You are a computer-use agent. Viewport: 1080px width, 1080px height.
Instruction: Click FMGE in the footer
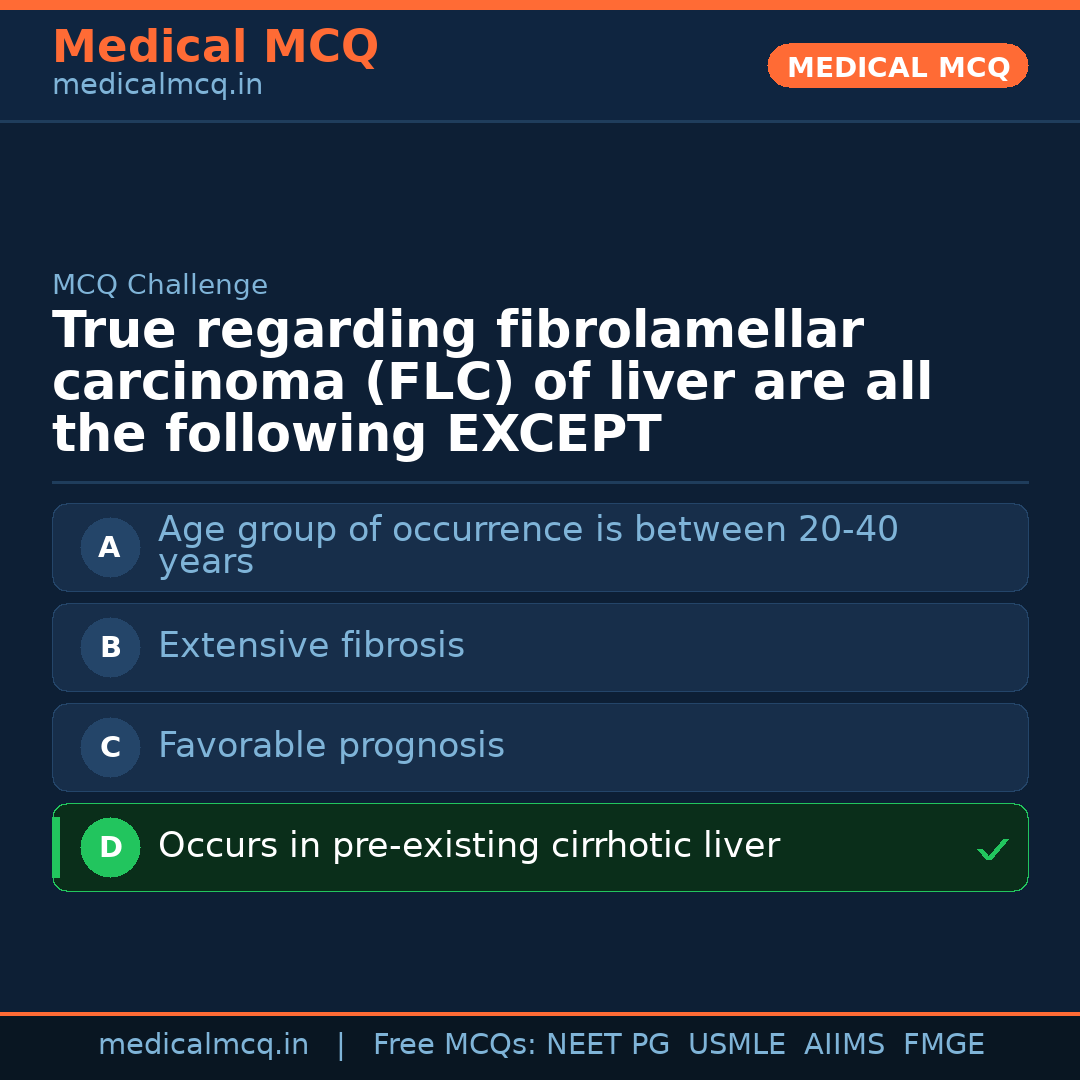point(943,1045)
